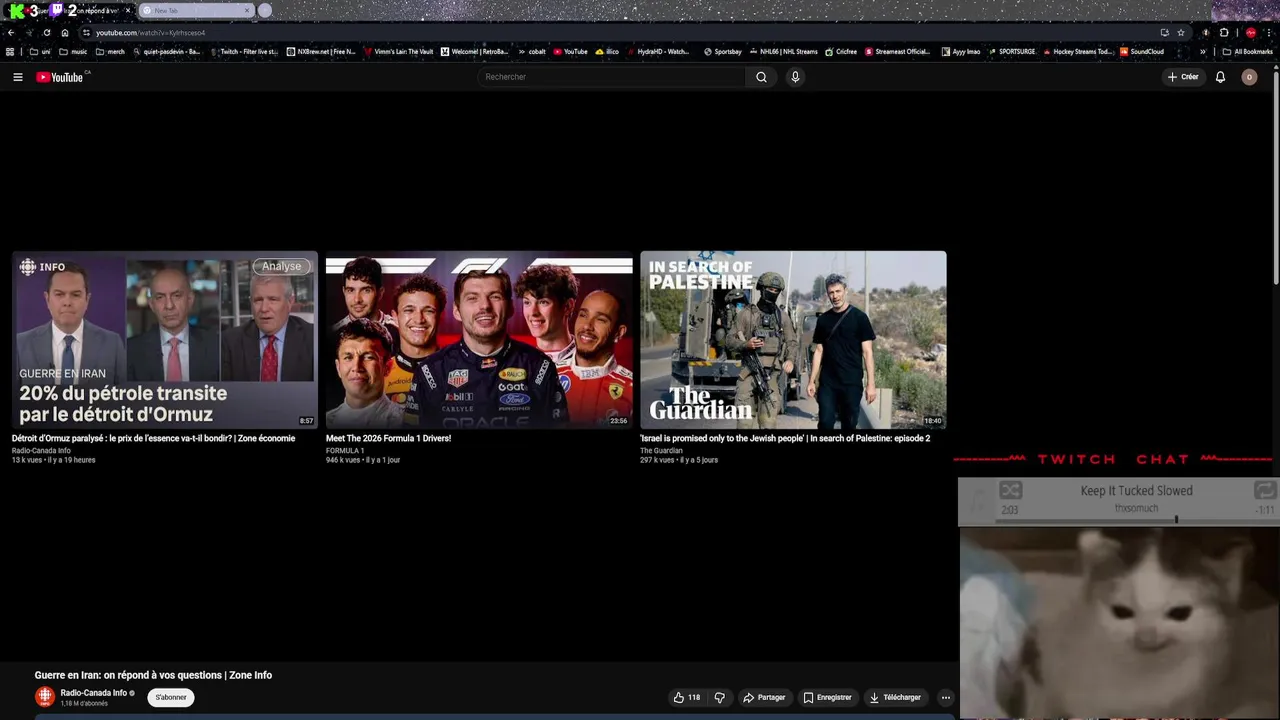Bookmark this page with the star icon

coord(1181,32)
